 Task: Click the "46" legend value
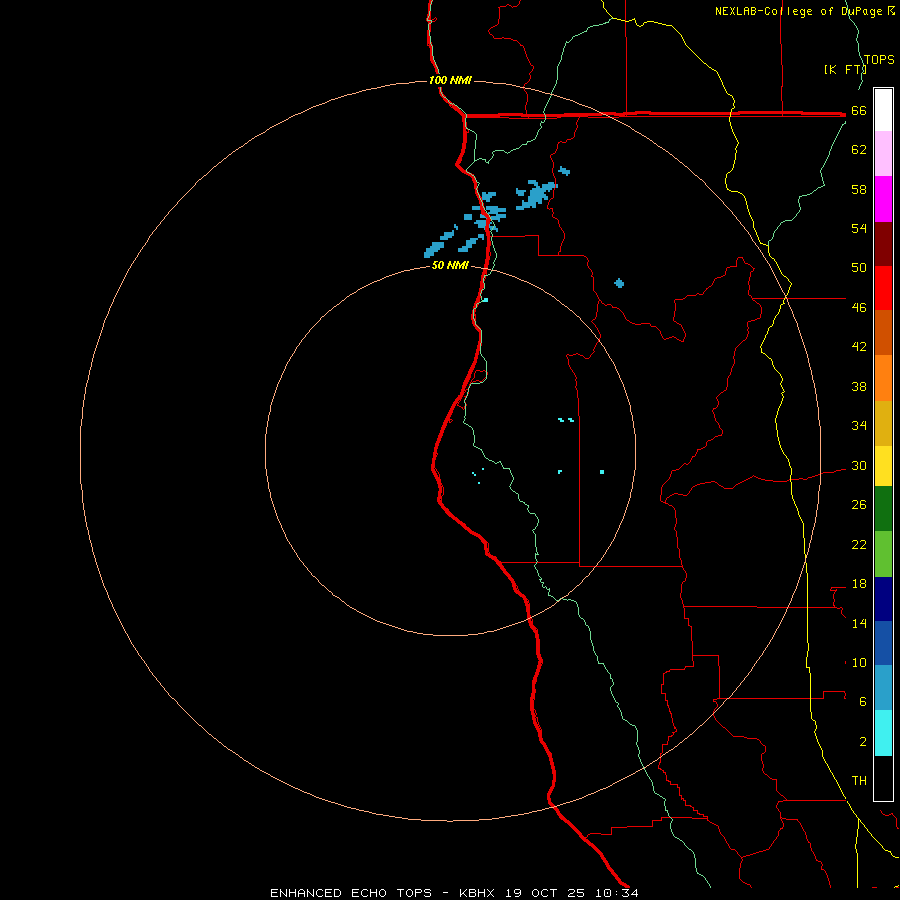pyautogui.click(x=859, y=308)
